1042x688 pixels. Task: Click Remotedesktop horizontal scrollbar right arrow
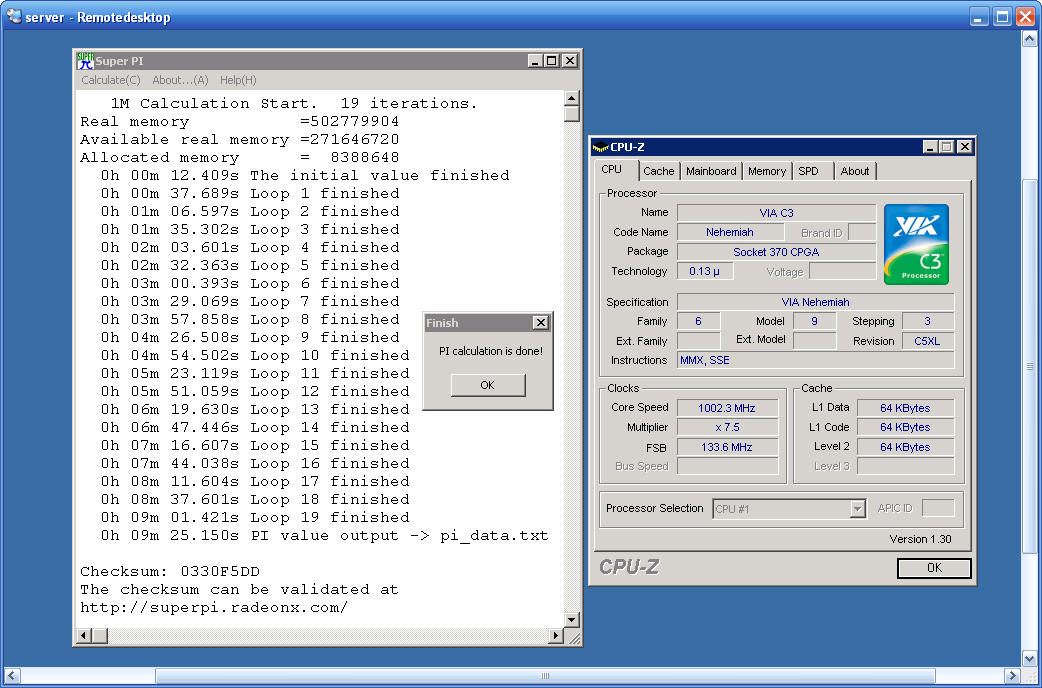pos(1011,676)
